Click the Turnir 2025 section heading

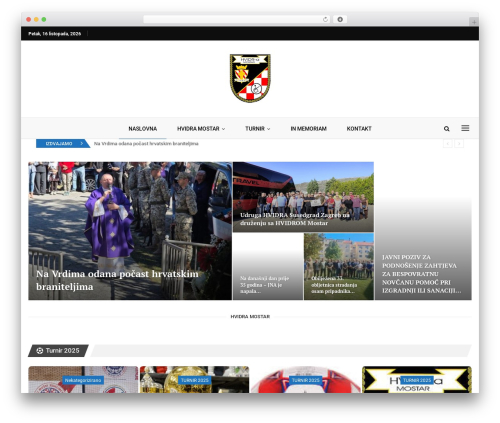click(58, 351)
